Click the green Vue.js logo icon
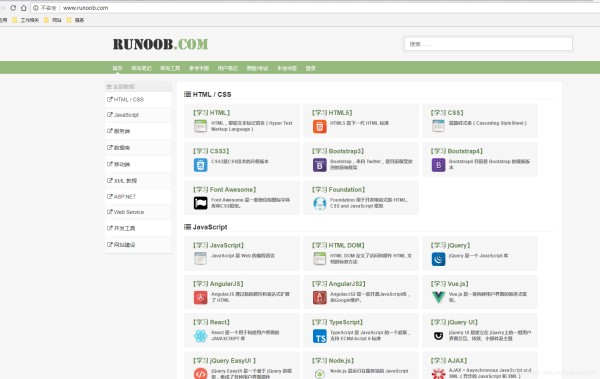 click(438, 297)
